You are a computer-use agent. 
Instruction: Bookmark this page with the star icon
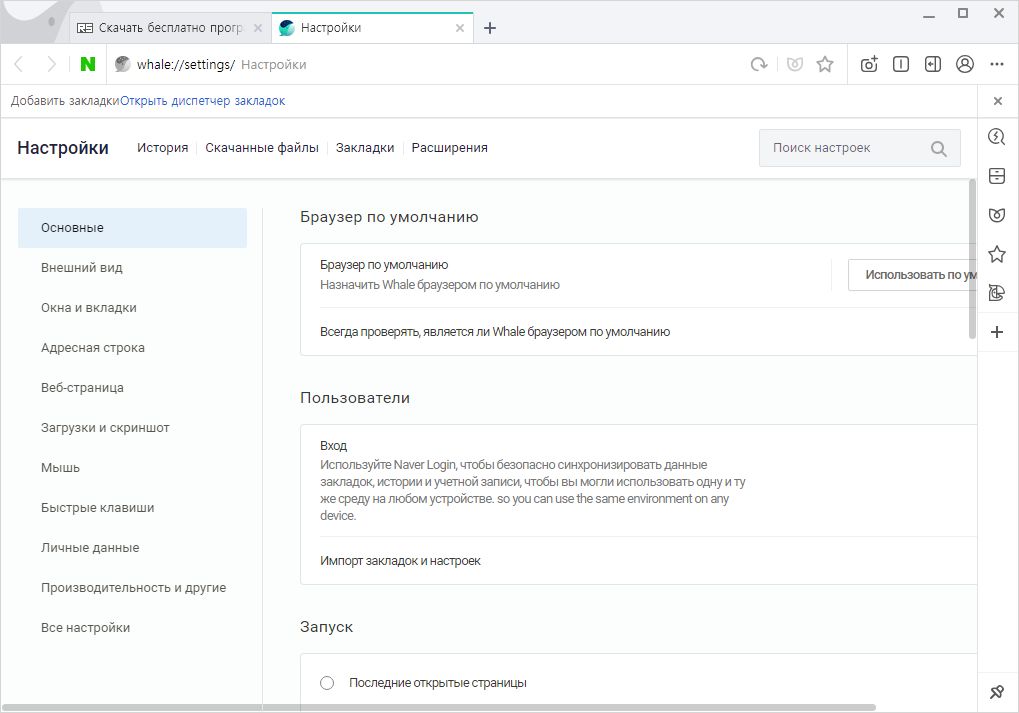pyautogui.click(x=825, y=64)
